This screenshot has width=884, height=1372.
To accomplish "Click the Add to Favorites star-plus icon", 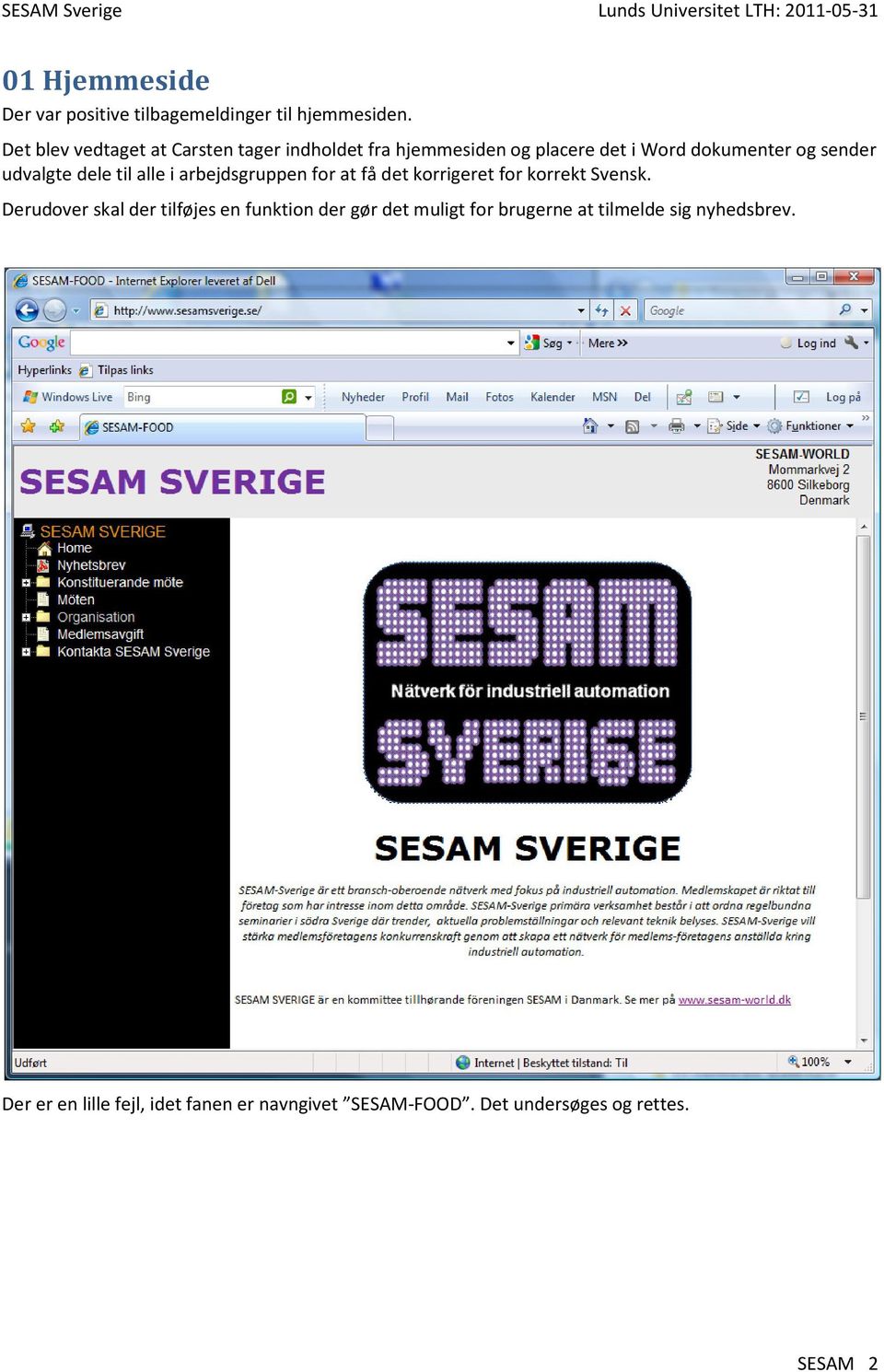I will point(57,426).
